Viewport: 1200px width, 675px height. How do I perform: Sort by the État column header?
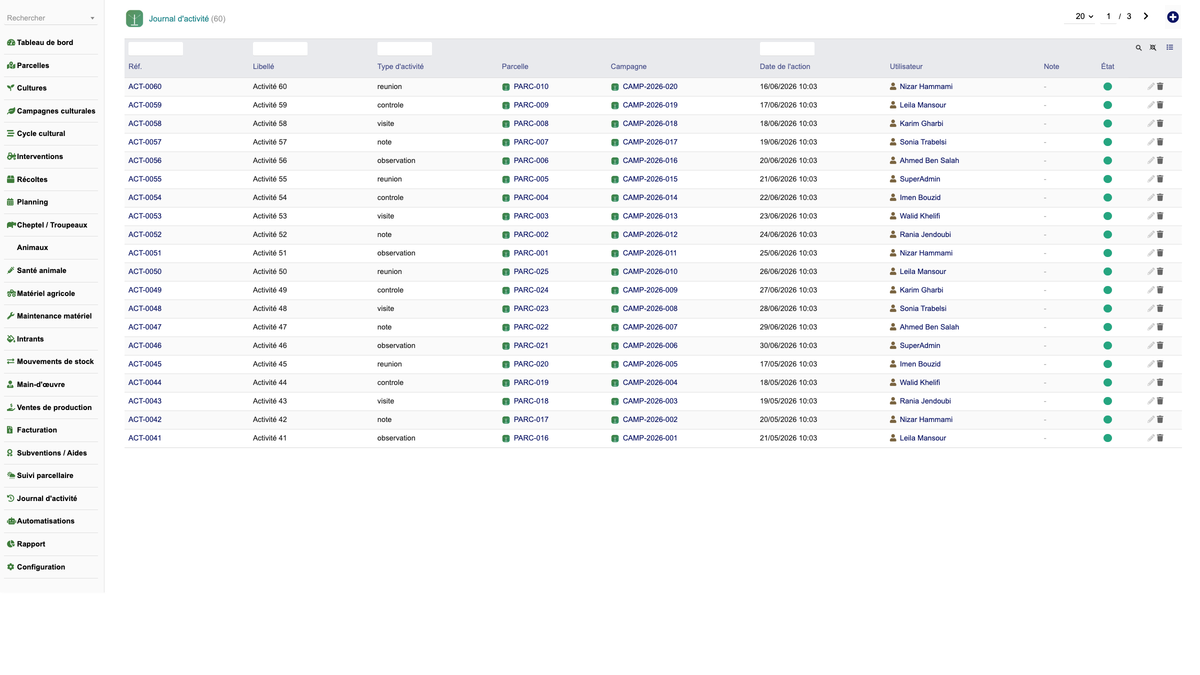(1107, 67)
